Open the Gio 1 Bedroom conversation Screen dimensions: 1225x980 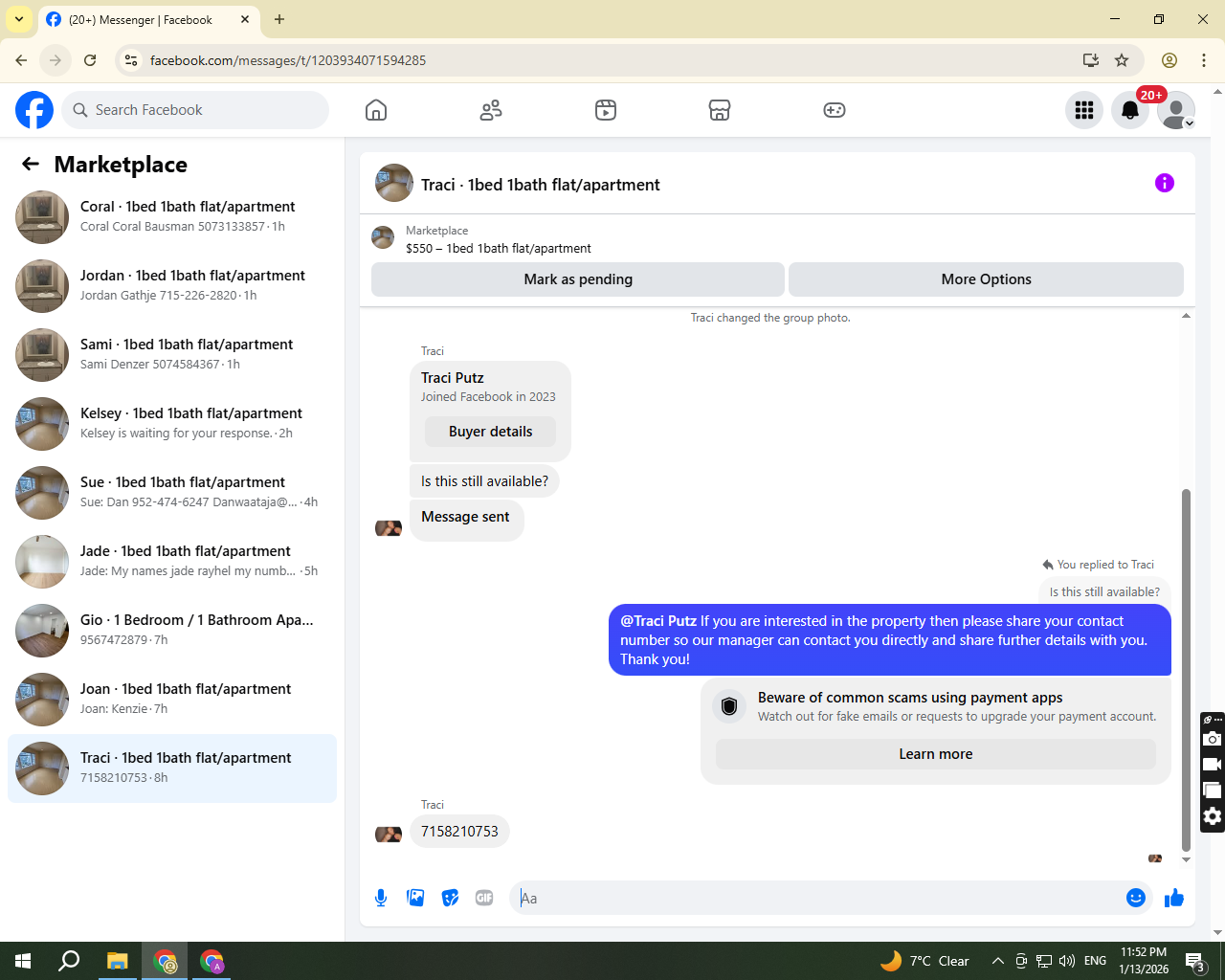point(172,631)
